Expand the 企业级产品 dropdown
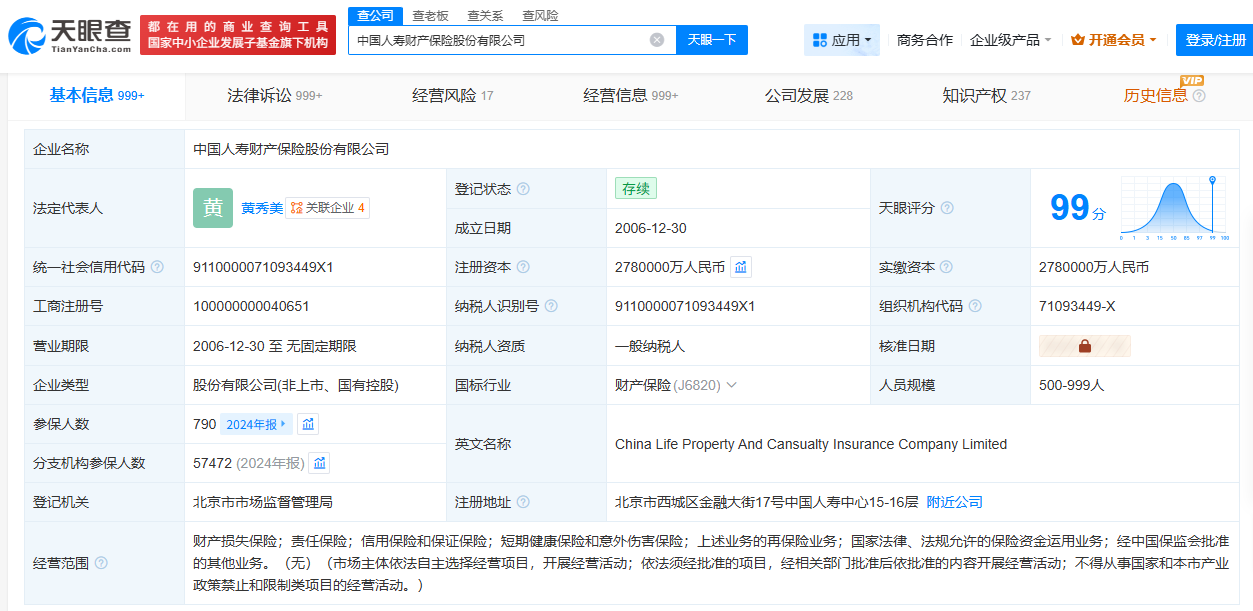The image size is (1253, 611). point(1010,40)
